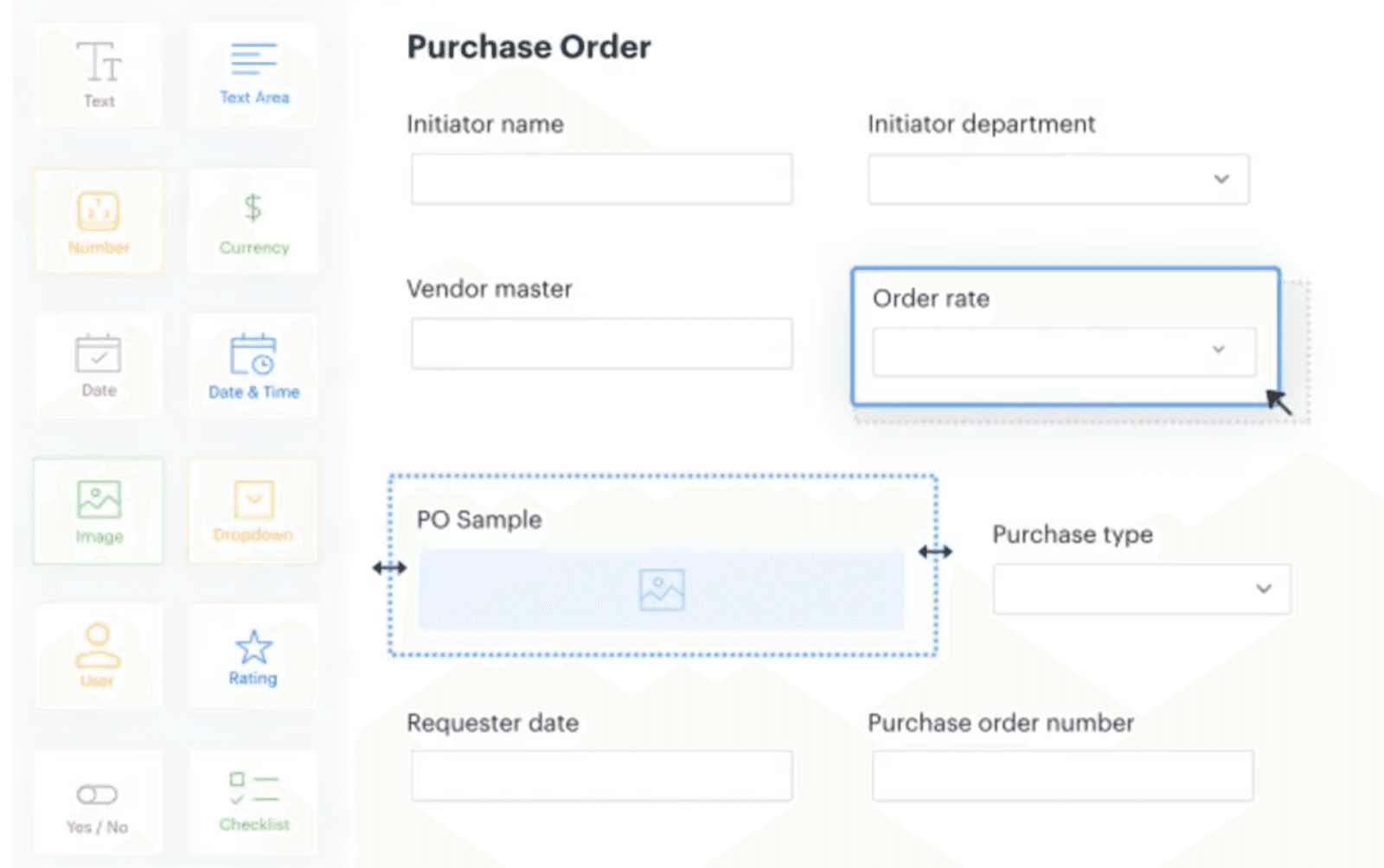Select the Yes / No toggle tile
The height and width of the screenshot is (868, 1384).
click(99, 802)
